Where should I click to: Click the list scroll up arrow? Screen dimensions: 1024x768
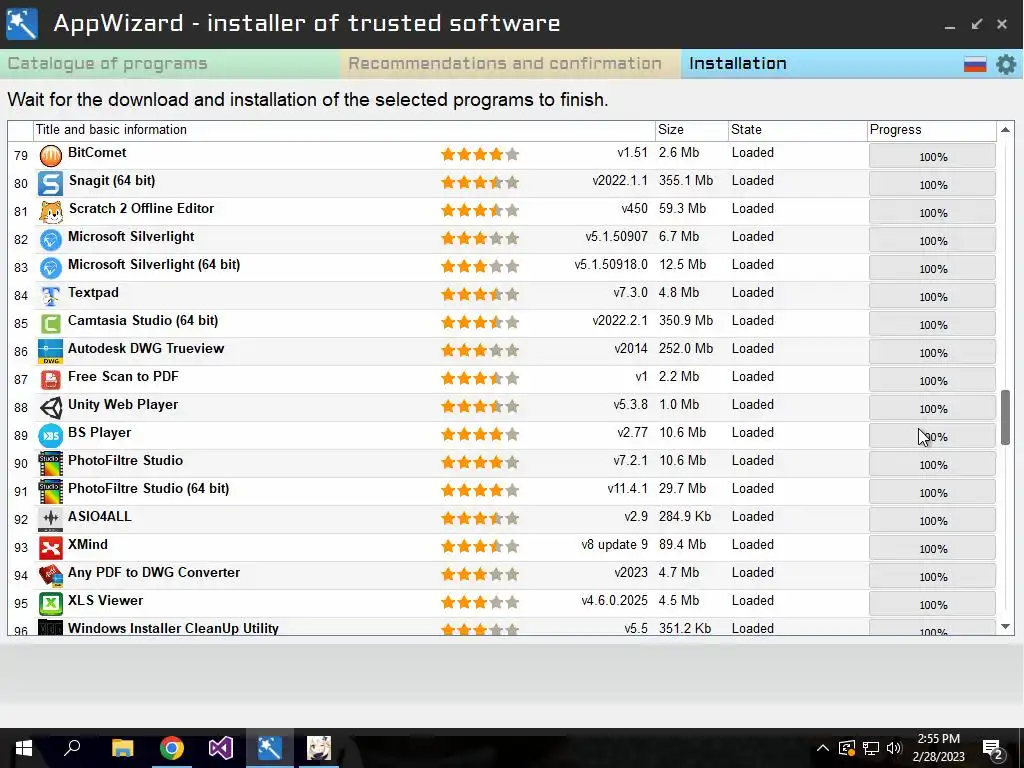1006,130
